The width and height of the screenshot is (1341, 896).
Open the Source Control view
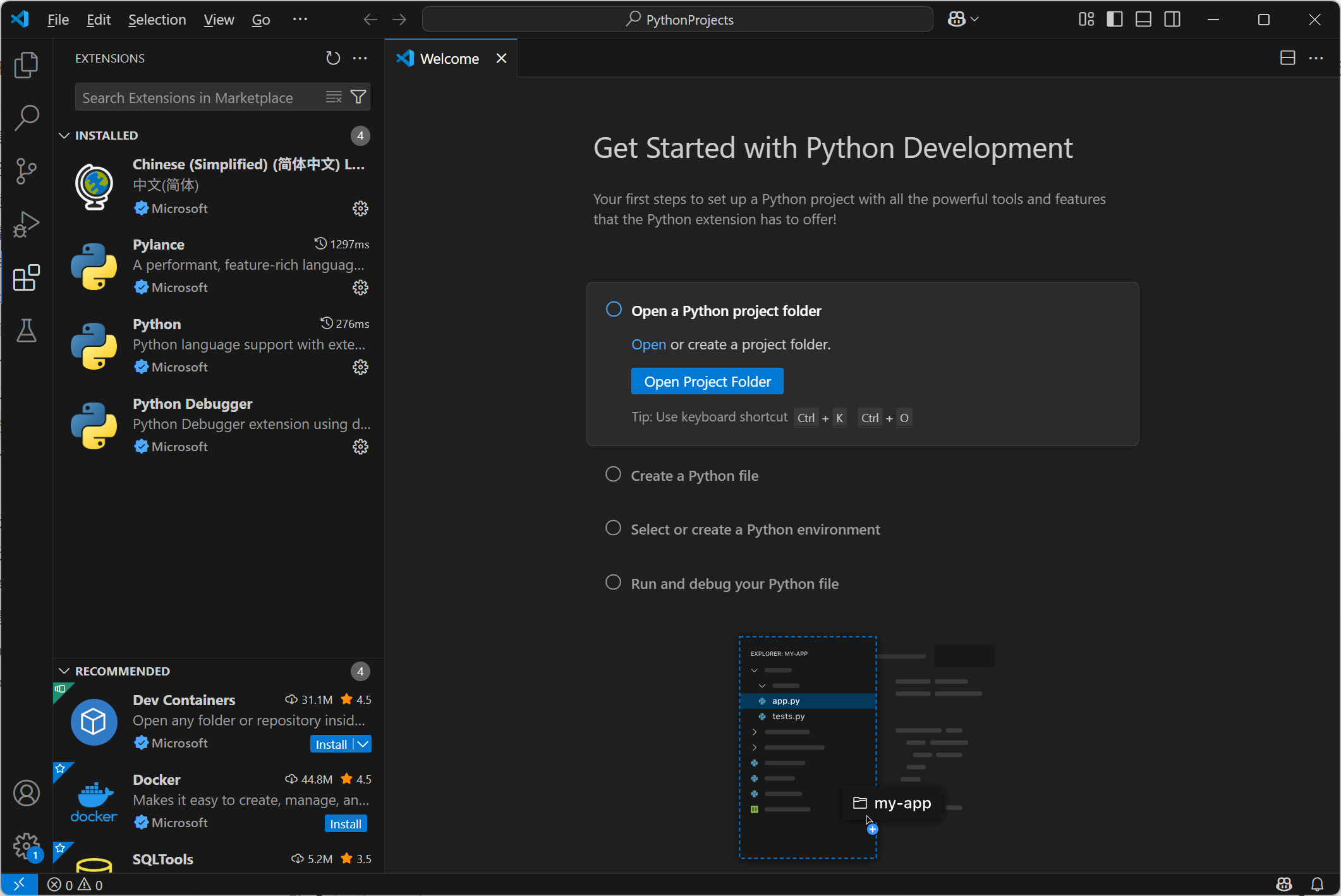click(x=26, y=171)
